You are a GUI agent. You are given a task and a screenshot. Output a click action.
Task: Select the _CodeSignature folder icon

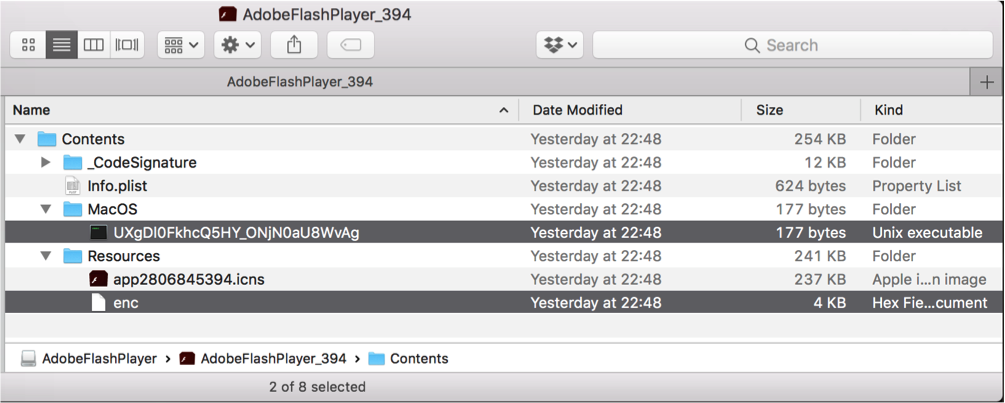(x=72, y=163)
